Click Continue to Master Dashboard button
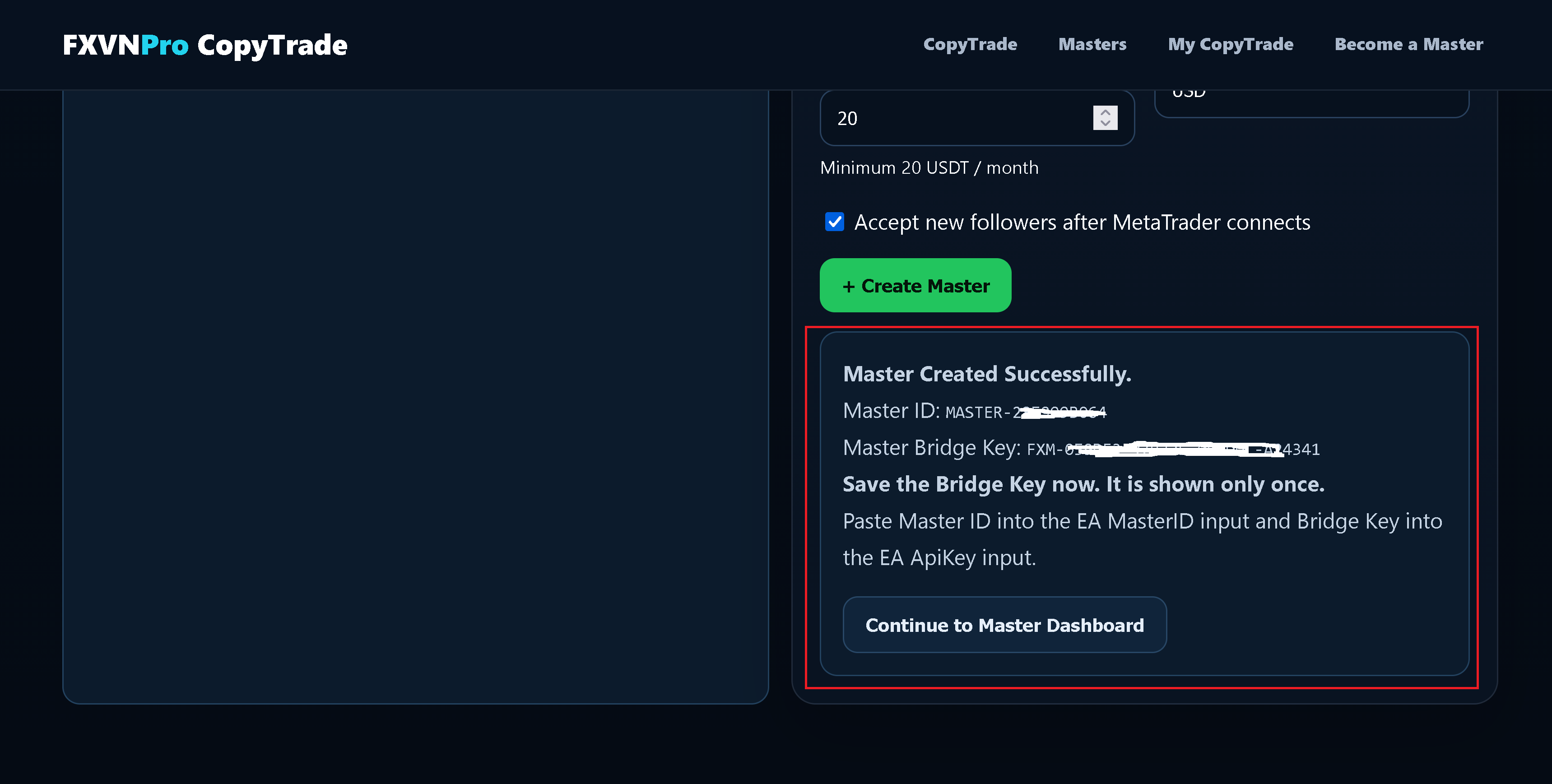Image resolution: width=1552 pixels, height=784 pixels. 1004,625
